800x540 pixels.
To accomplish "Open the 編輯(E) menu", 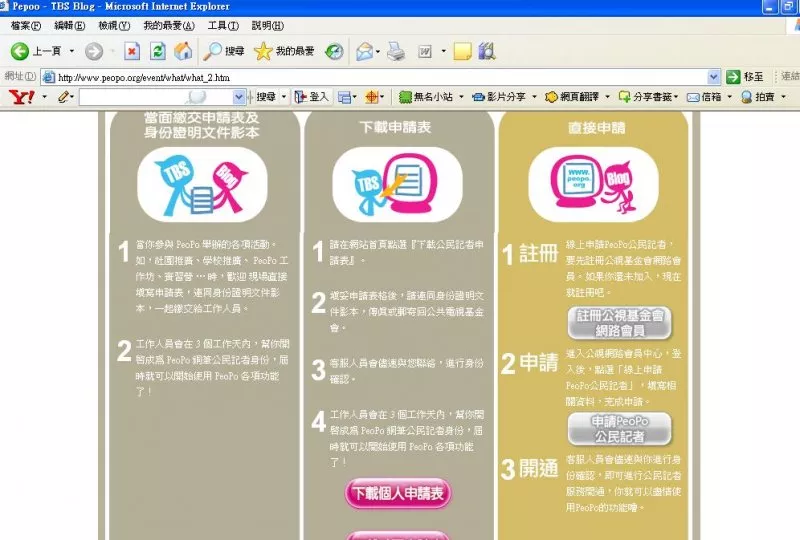I will [x=69, y=26].
